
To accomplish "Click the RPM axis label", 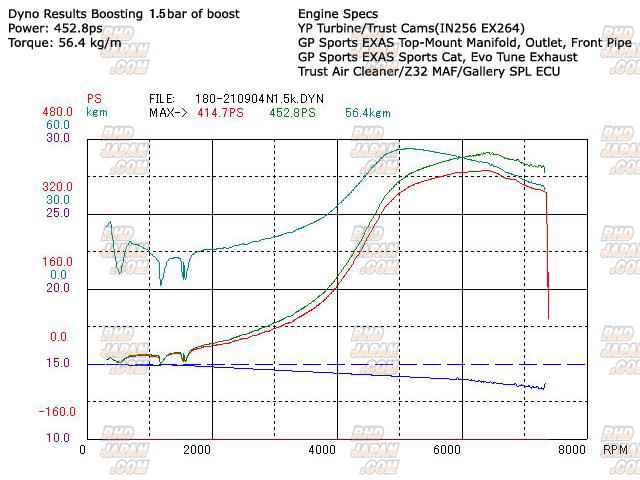I will [x=616, y=451].
